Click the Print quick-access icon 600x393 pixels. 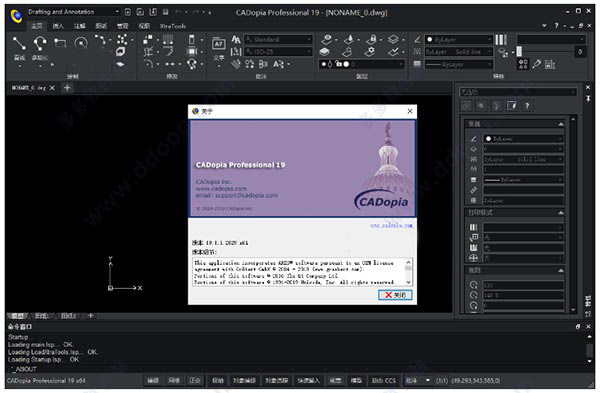click(x=166, y=12)
